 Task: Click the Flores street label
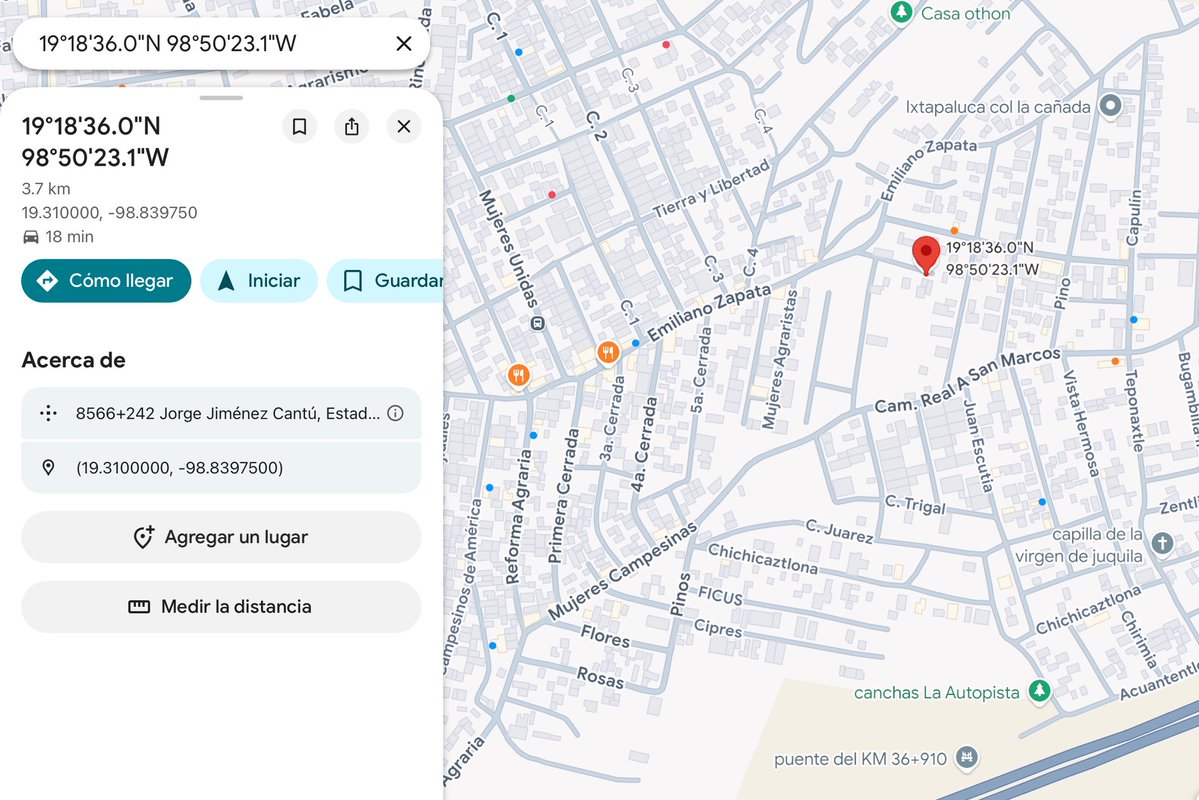click(606, 636)
